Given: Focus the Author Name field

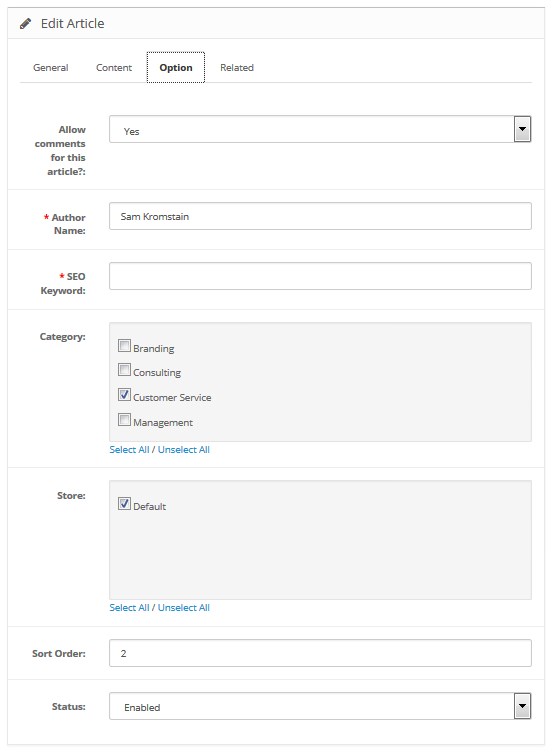Looking at the screenshot, I should point(320,216).
